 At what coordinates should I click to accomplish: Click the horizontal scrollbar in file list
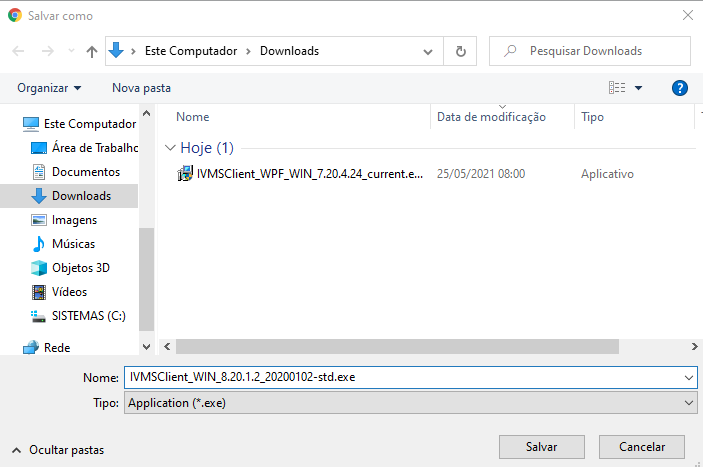[400, 346]
